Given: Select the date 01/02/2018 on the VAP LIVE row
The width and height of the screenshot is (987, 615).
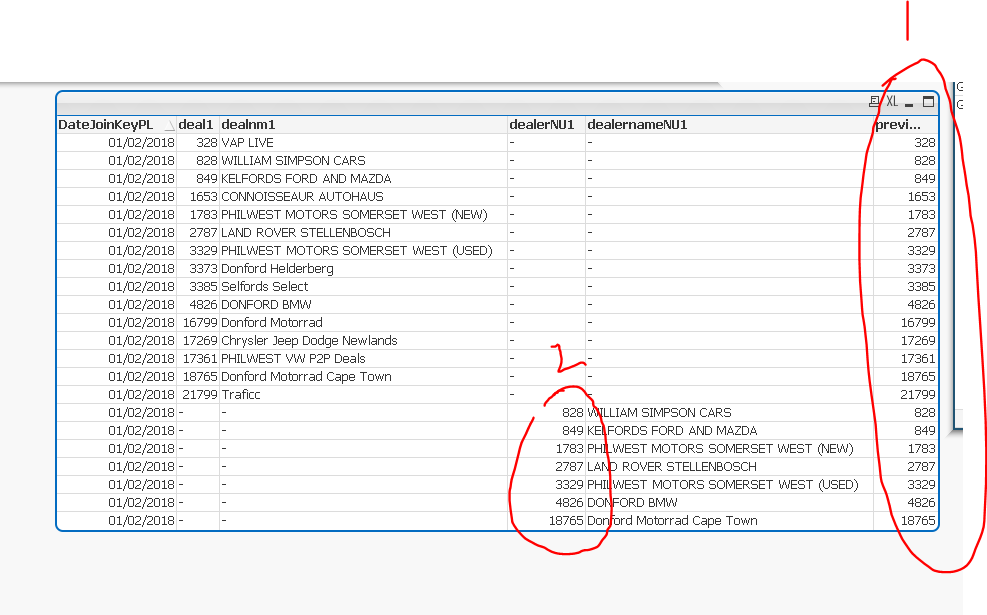Looking at the screenshot, I should [x=142, y=143].
